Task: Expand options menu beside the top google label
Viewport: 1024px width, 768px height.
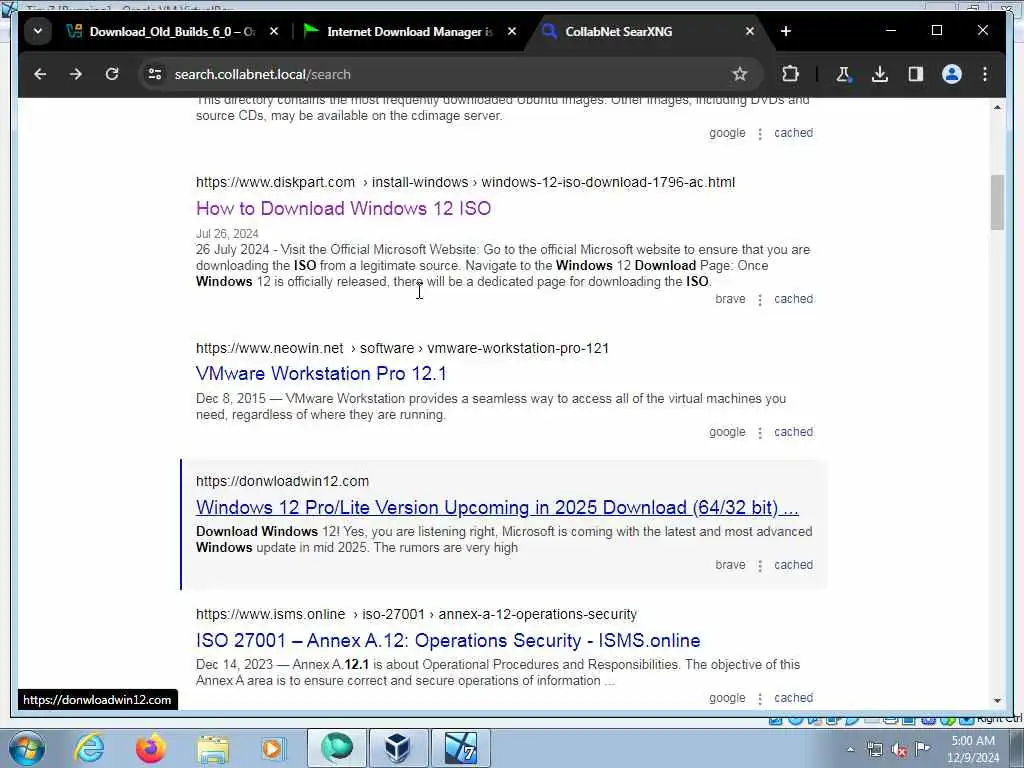Action: [760, 134]
